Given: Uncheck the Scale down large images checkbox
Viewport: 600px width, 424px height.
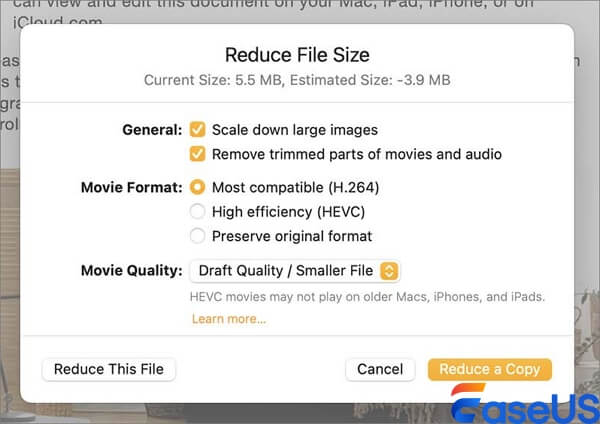Looking at the screenshot, I should pos(197,130).
